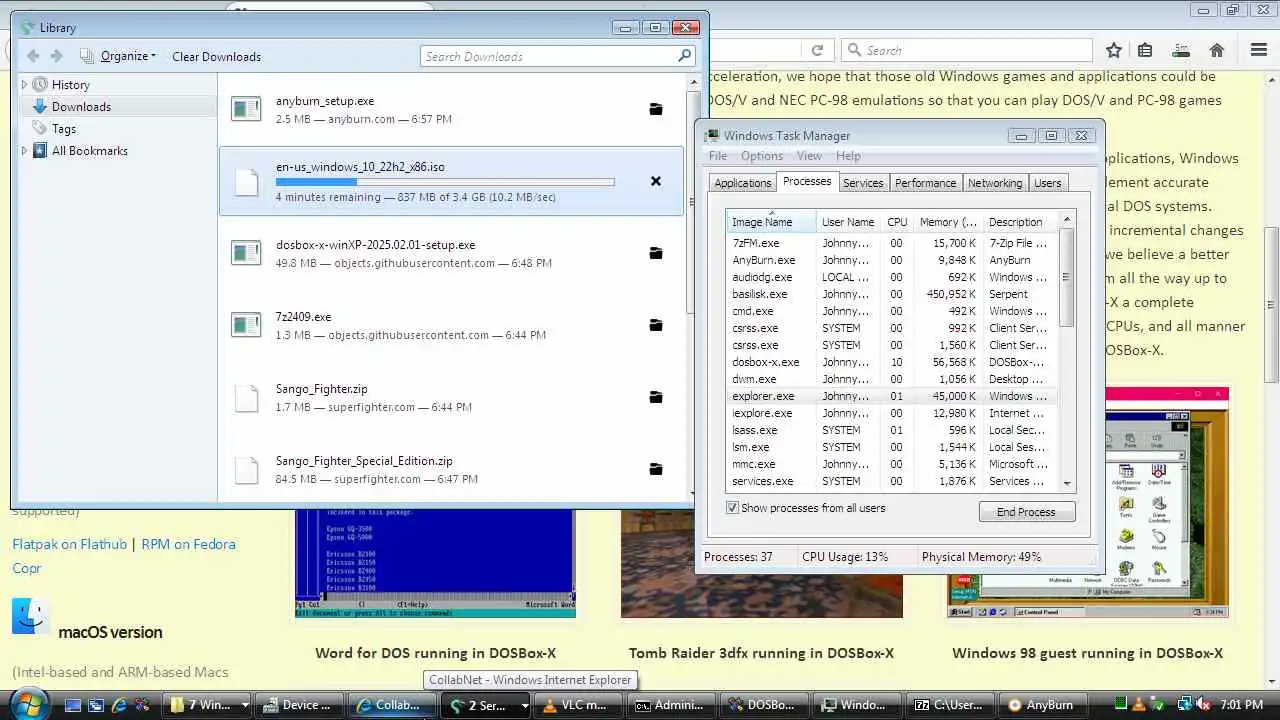The height and width of the screenshot is (720, 1280).
Task: Select the explorer.exe process row
Action: [890, 396]
